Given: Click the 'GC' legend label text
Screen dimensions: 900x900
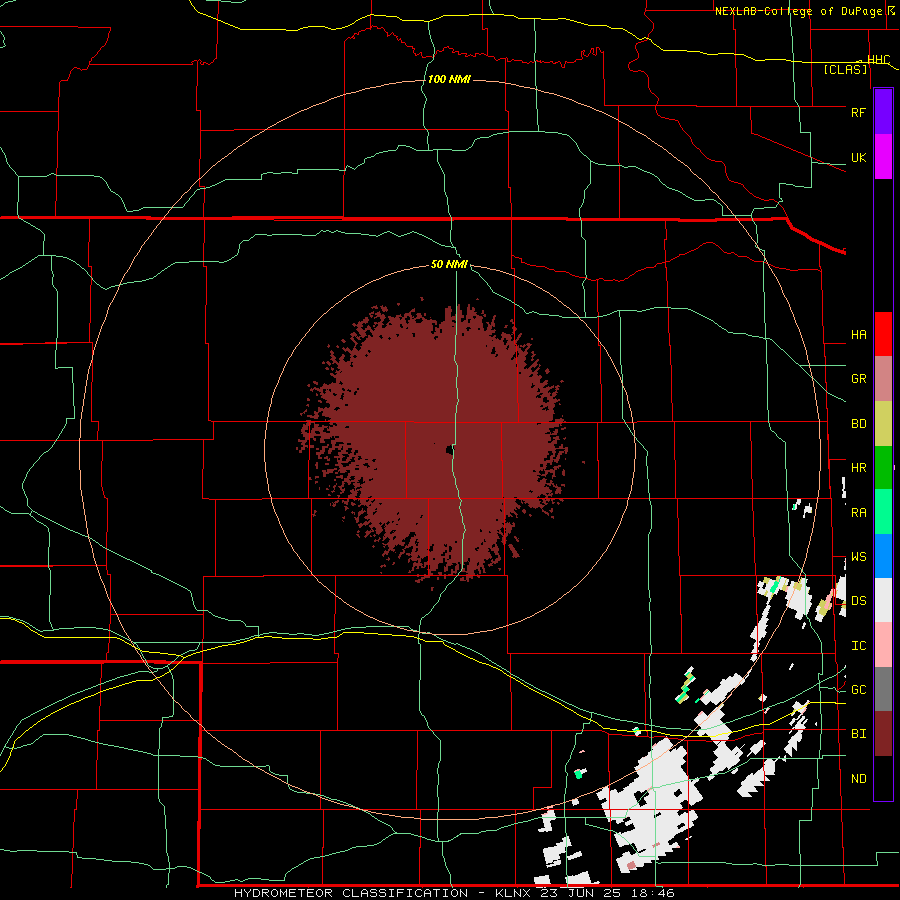Looking at the screenshot, I should [858, 690].
